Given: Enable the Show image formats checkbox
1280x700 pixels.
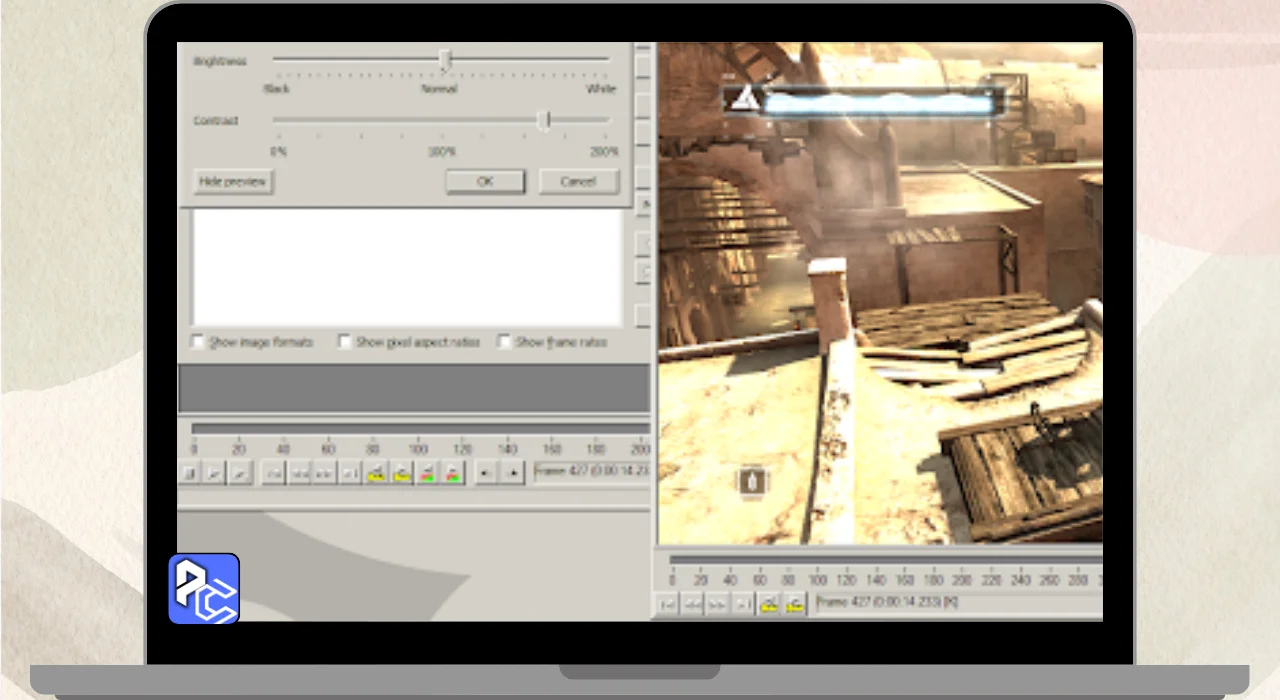Looking at the screenshot, I should pos(198,342).
